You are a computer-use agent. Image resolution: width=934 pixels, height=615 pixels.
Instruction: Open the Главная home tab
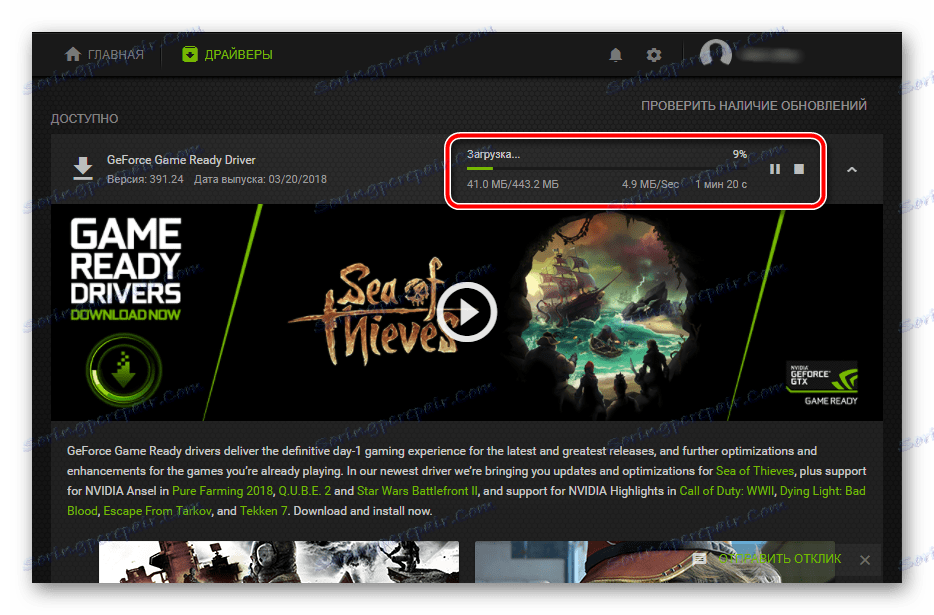pos(104,54)
